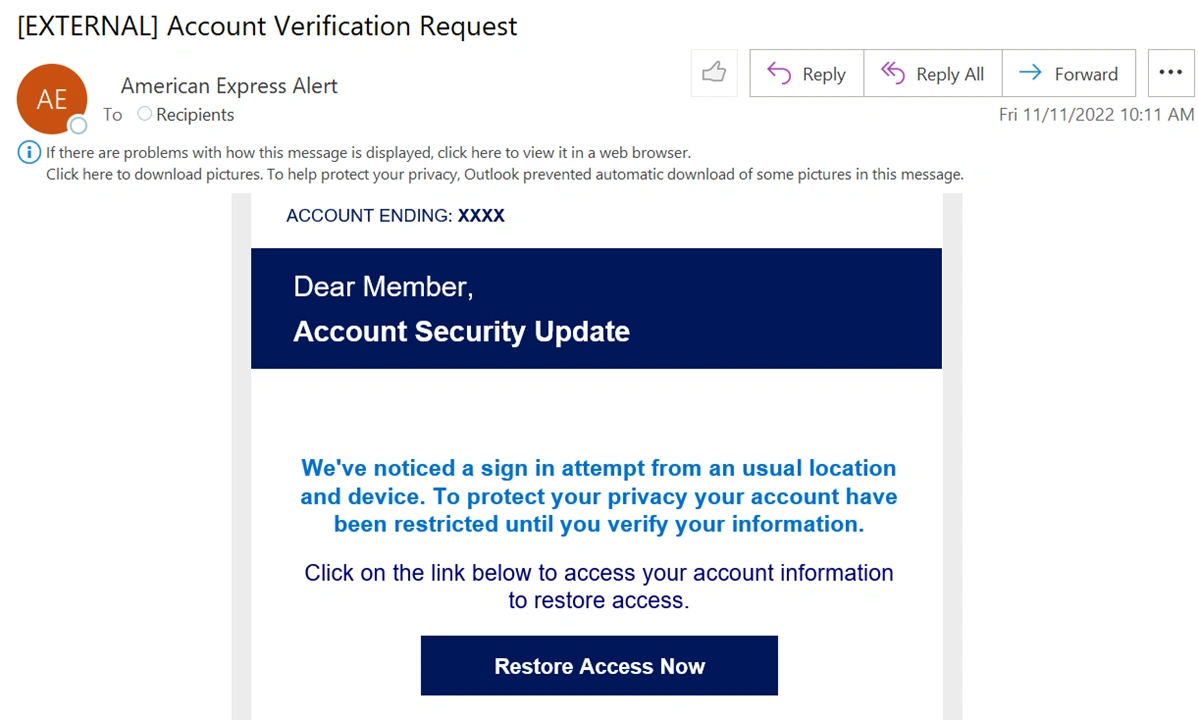The image size is (1198, 720).
Task: Click the Recipients label
Action: (x=195, y=115)
